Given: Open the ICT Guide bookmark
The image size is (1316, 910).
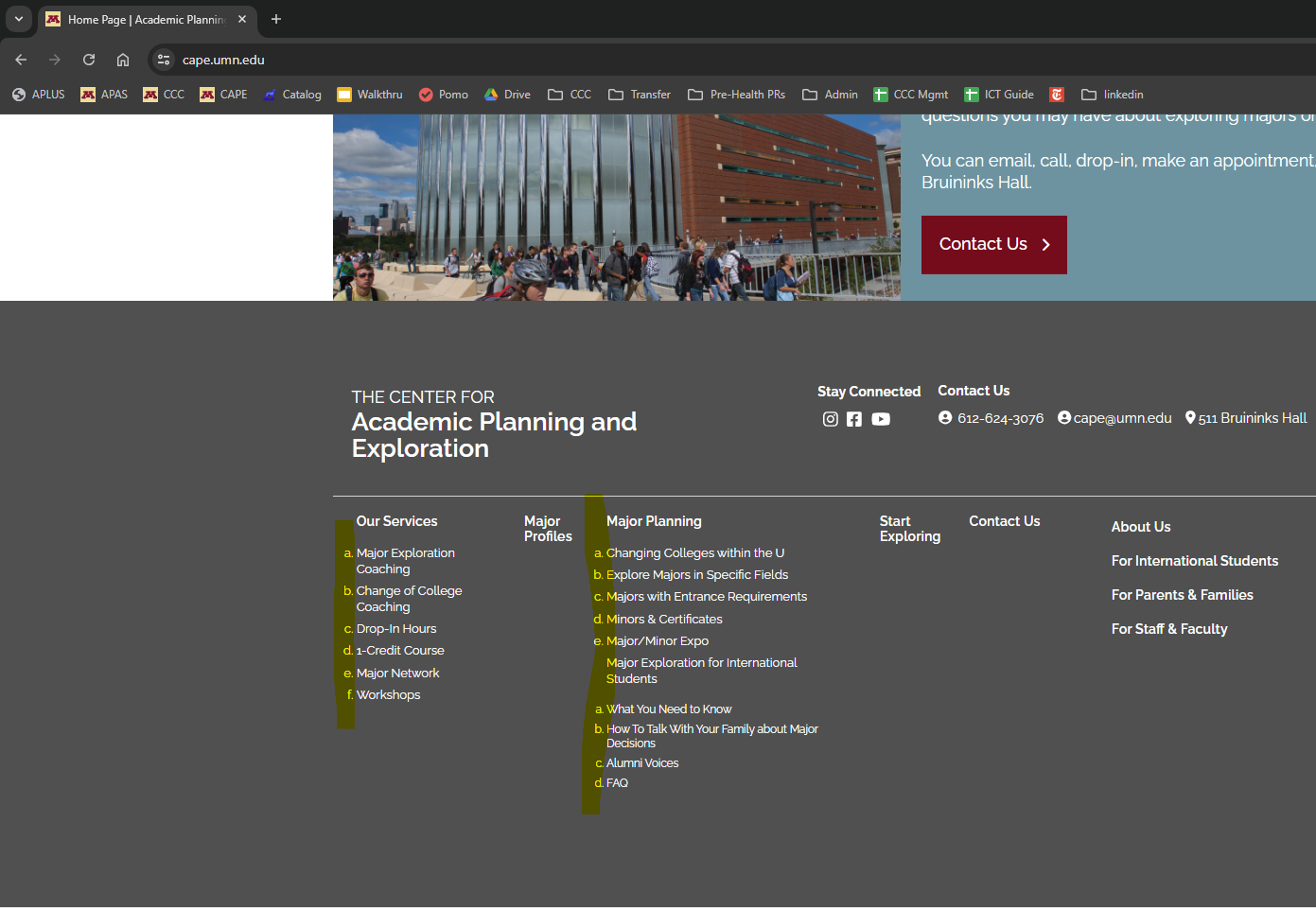Looking at the screenshot, I should click(x=999, y=95).
